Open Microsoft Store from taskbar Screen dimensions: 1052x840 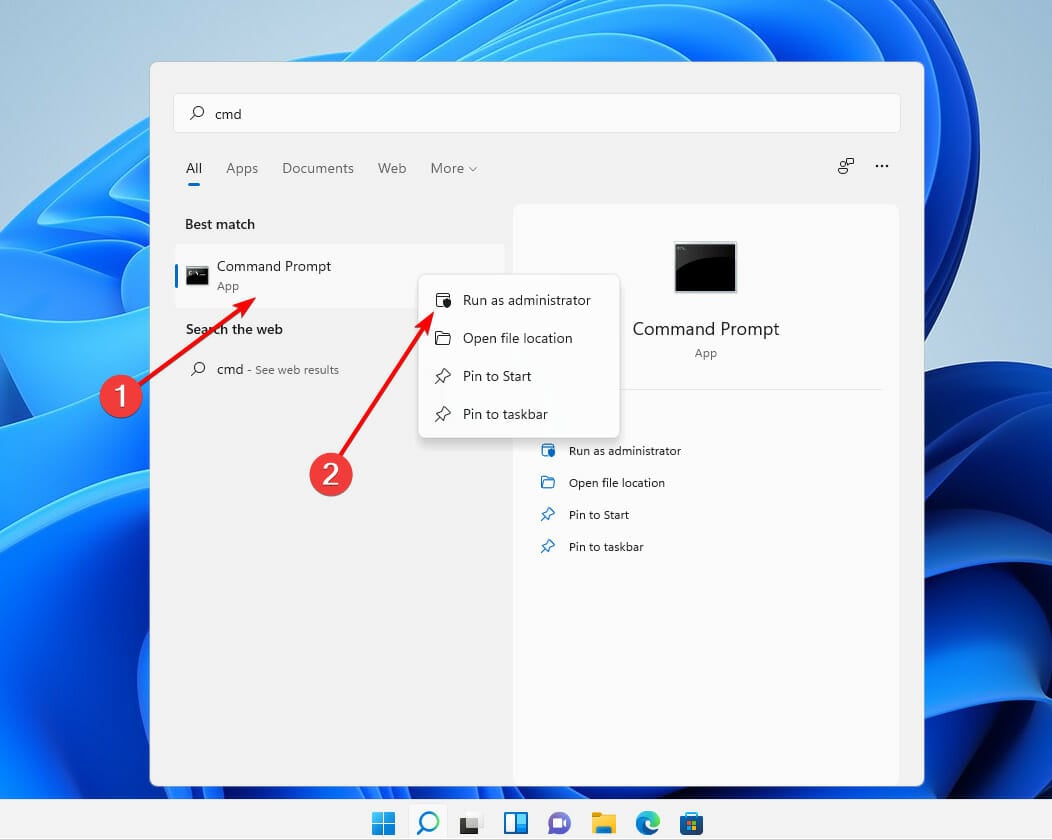point(691,823)
